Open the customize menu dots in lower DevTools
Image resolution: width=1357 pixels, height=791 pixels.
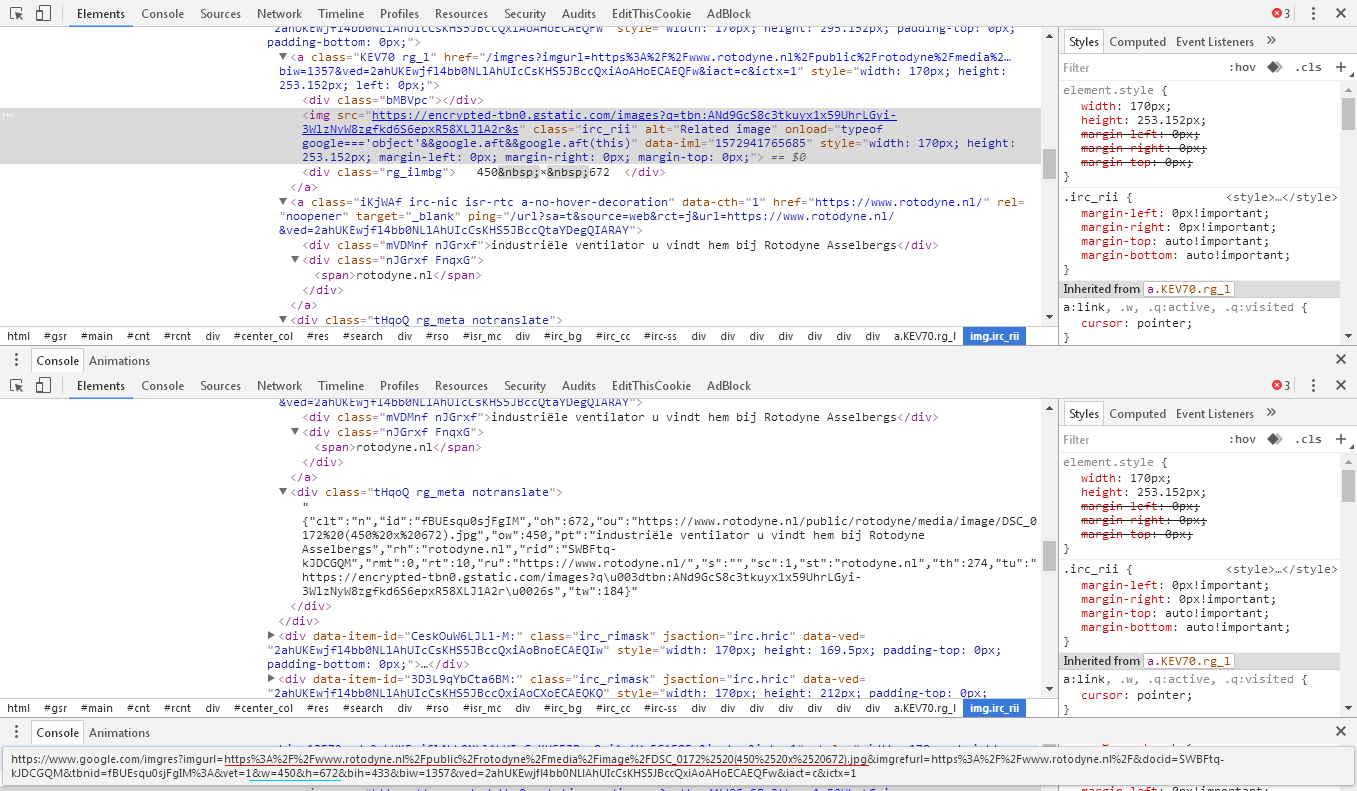tap(1314, 385)
